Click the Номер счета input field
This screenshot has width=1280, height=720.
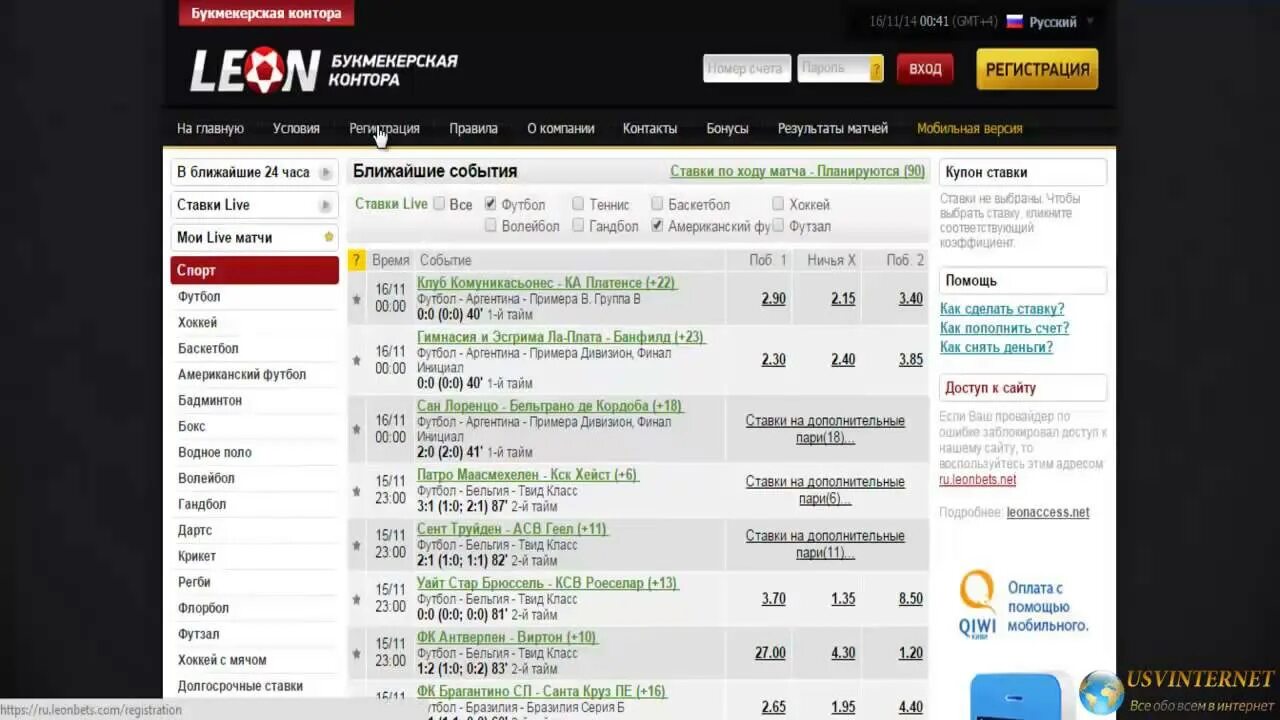coord(747,68)
